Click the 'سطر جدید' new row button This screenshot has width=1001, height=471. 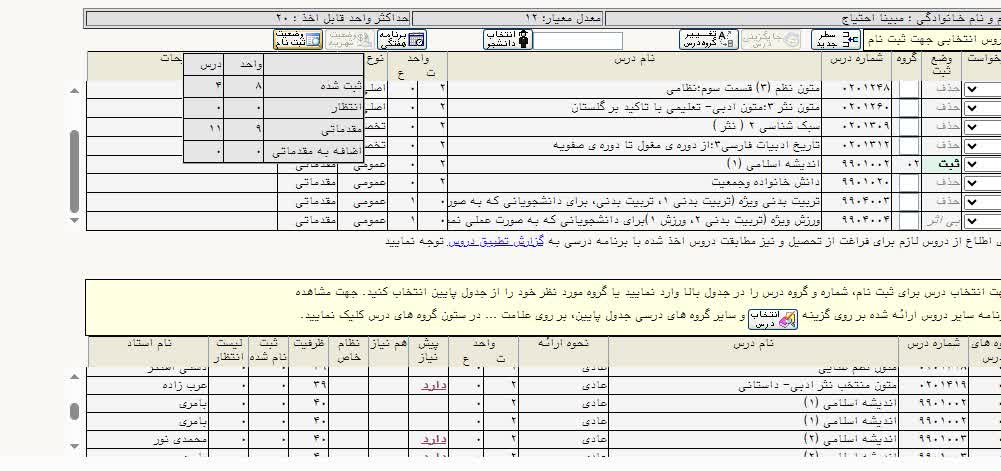[835, 40]
